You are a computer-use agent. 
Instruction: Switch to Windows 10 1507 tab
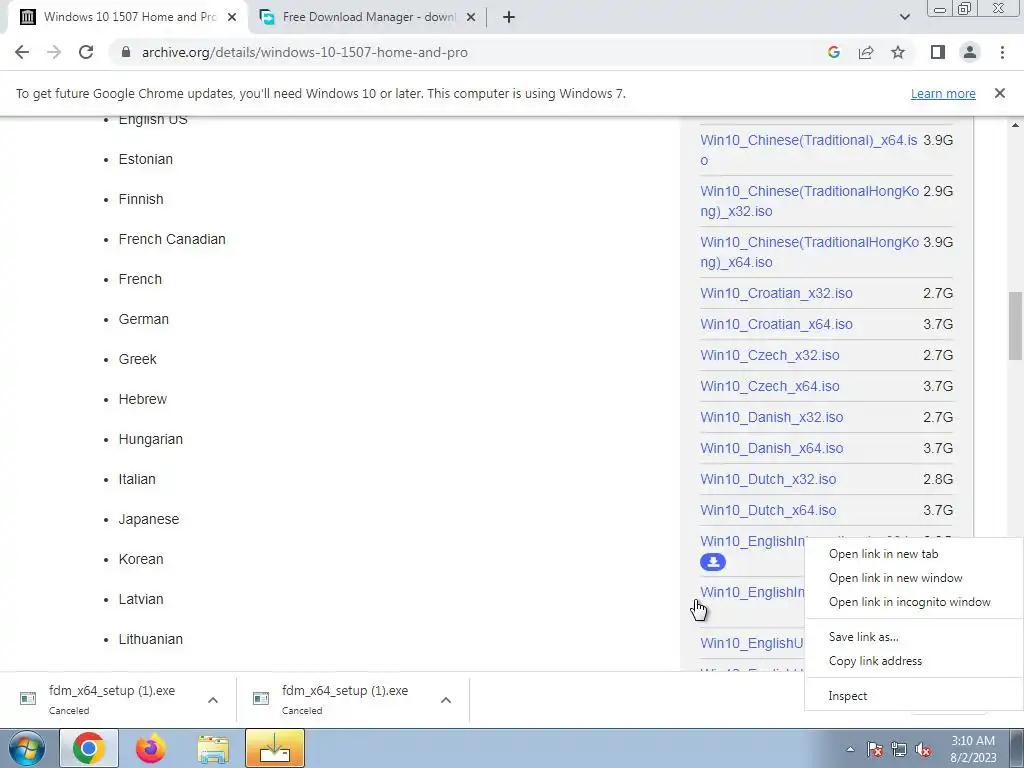[129, 17]
